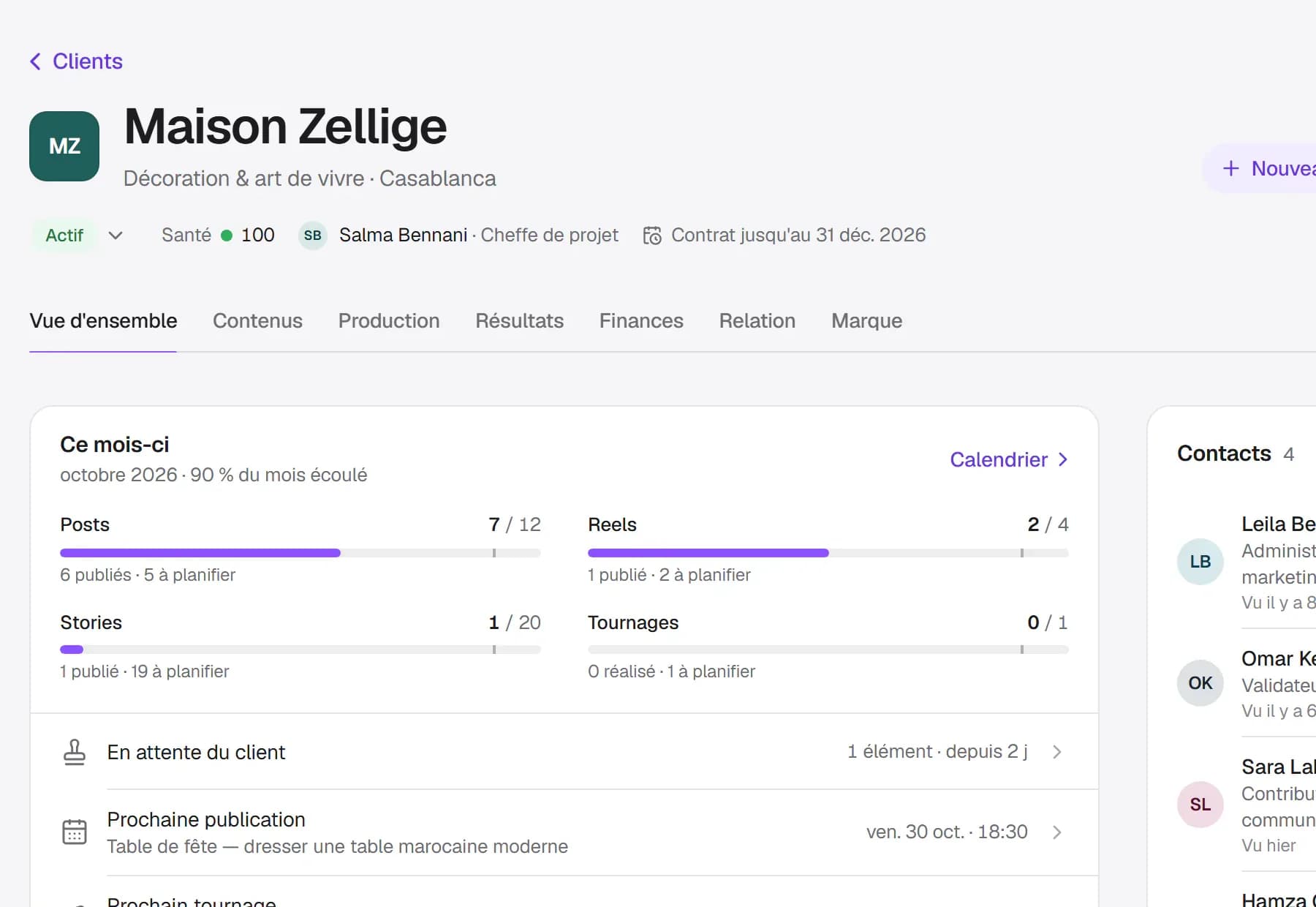Click the MZ client logo avatar
This screenshot has width=1316, height=907.
click(x=64, y=146)
